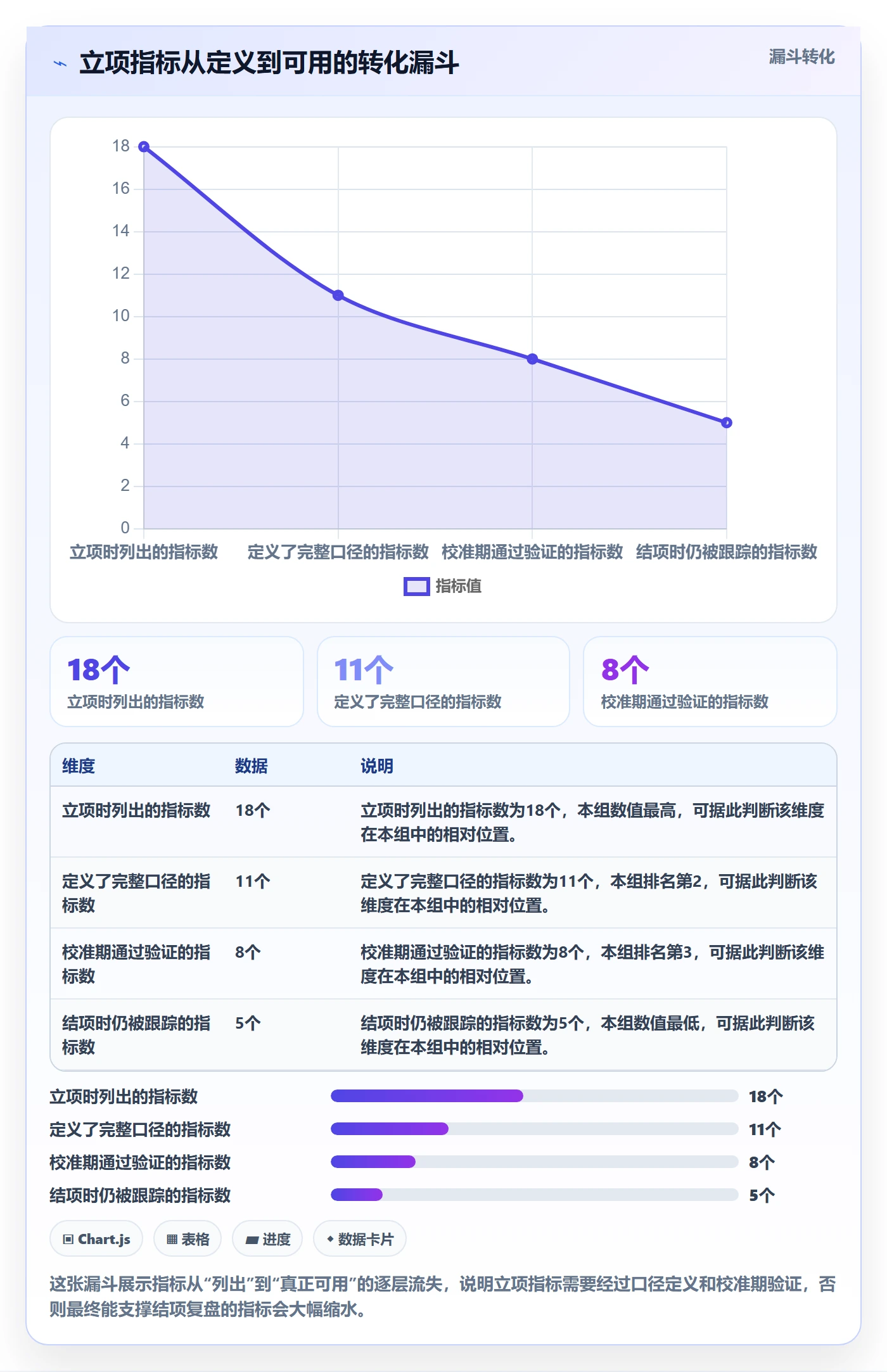This screenshot has height=1372, width=887.
Task: Click the Chart.js chip
Action: click(x=96, y=1238)
